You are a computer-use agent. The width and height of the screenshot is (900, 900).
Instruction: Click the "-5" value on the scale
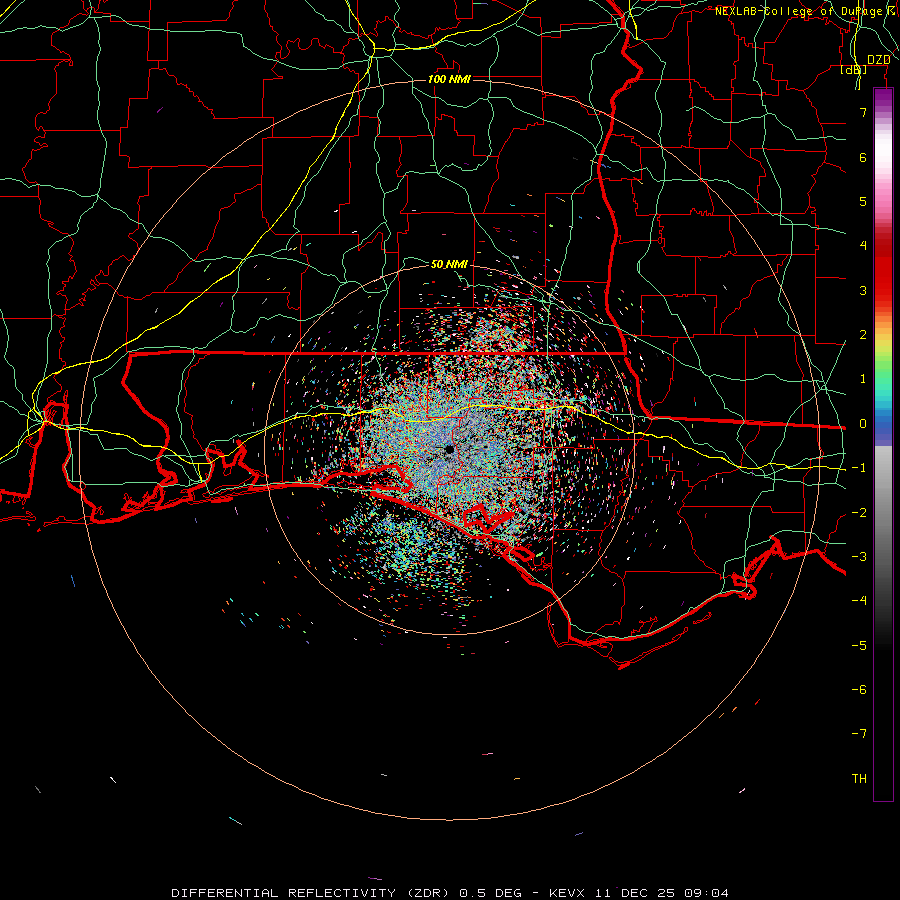coord(859,646)
